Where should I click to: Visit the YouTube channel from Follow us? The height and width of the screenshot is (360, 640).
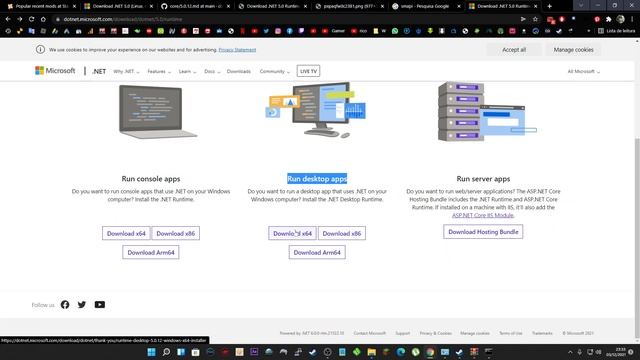point(100,304)
